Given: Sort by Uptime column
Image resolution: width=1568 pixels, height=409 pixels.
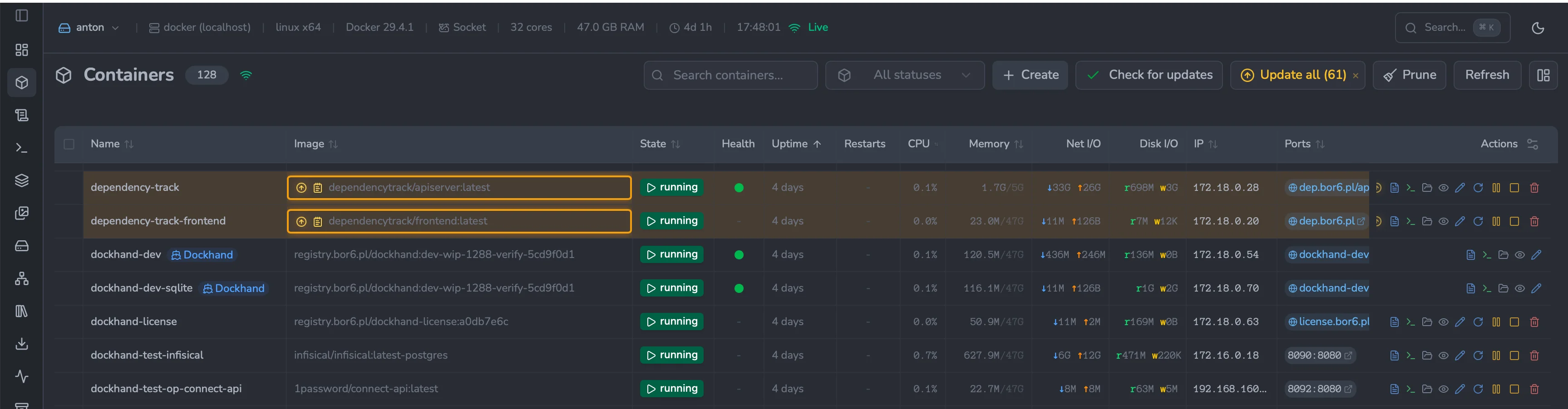Looking at the screenshot, I should pos(796,144).
